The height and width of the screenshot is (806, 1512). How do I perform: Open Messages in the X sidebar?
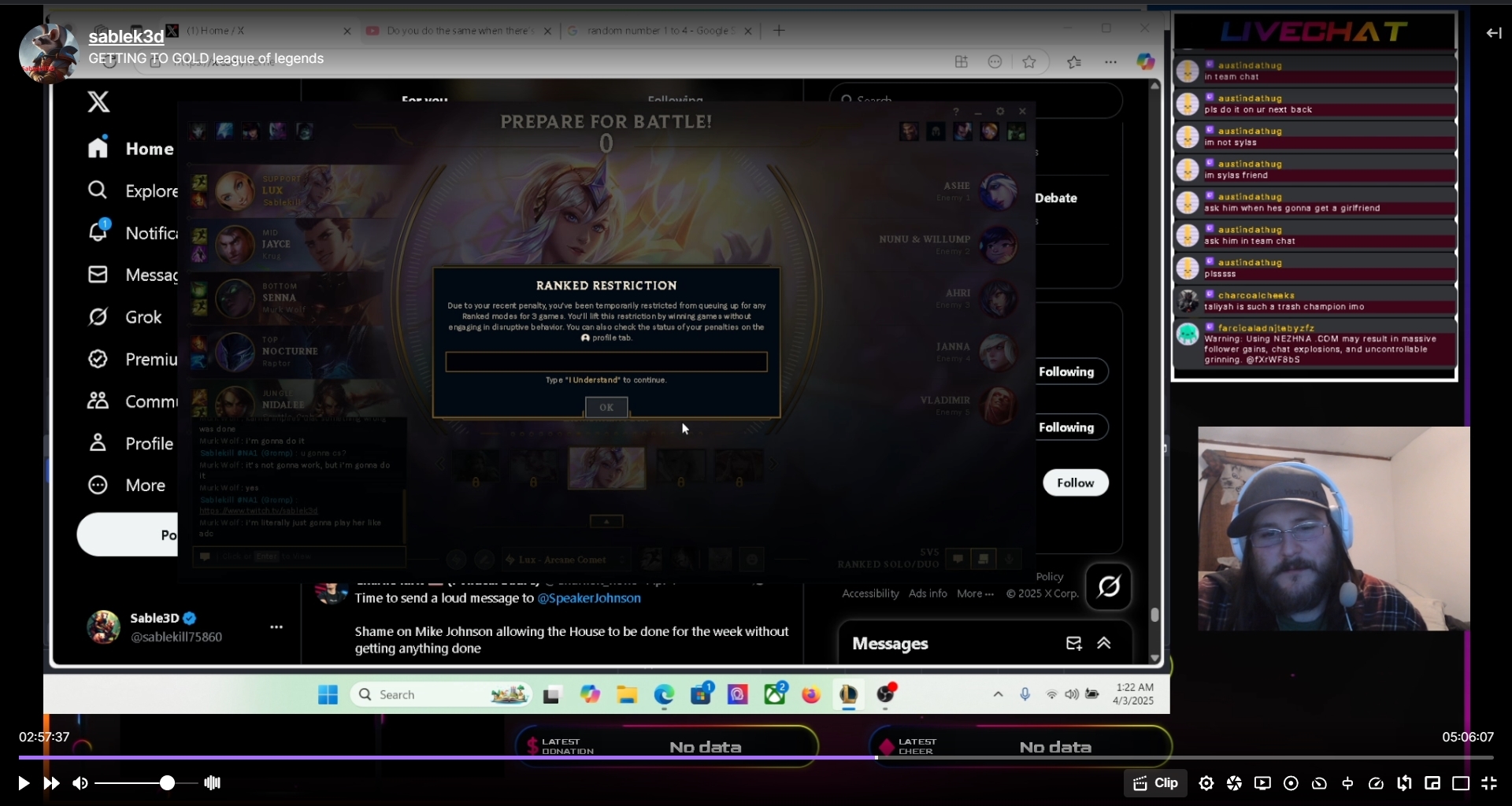point(132,275)
